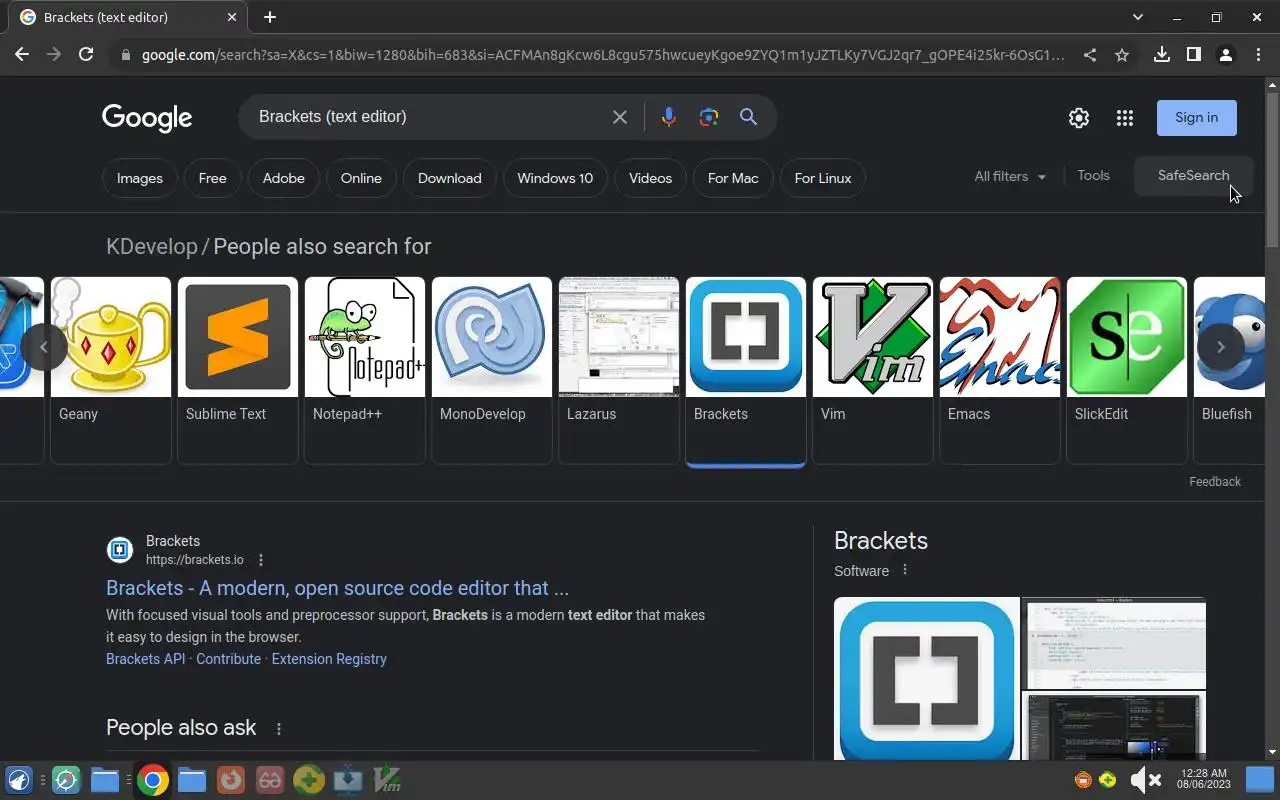Go back in browser history
This screenshot has width=1280, height=800.
(22, 55)
